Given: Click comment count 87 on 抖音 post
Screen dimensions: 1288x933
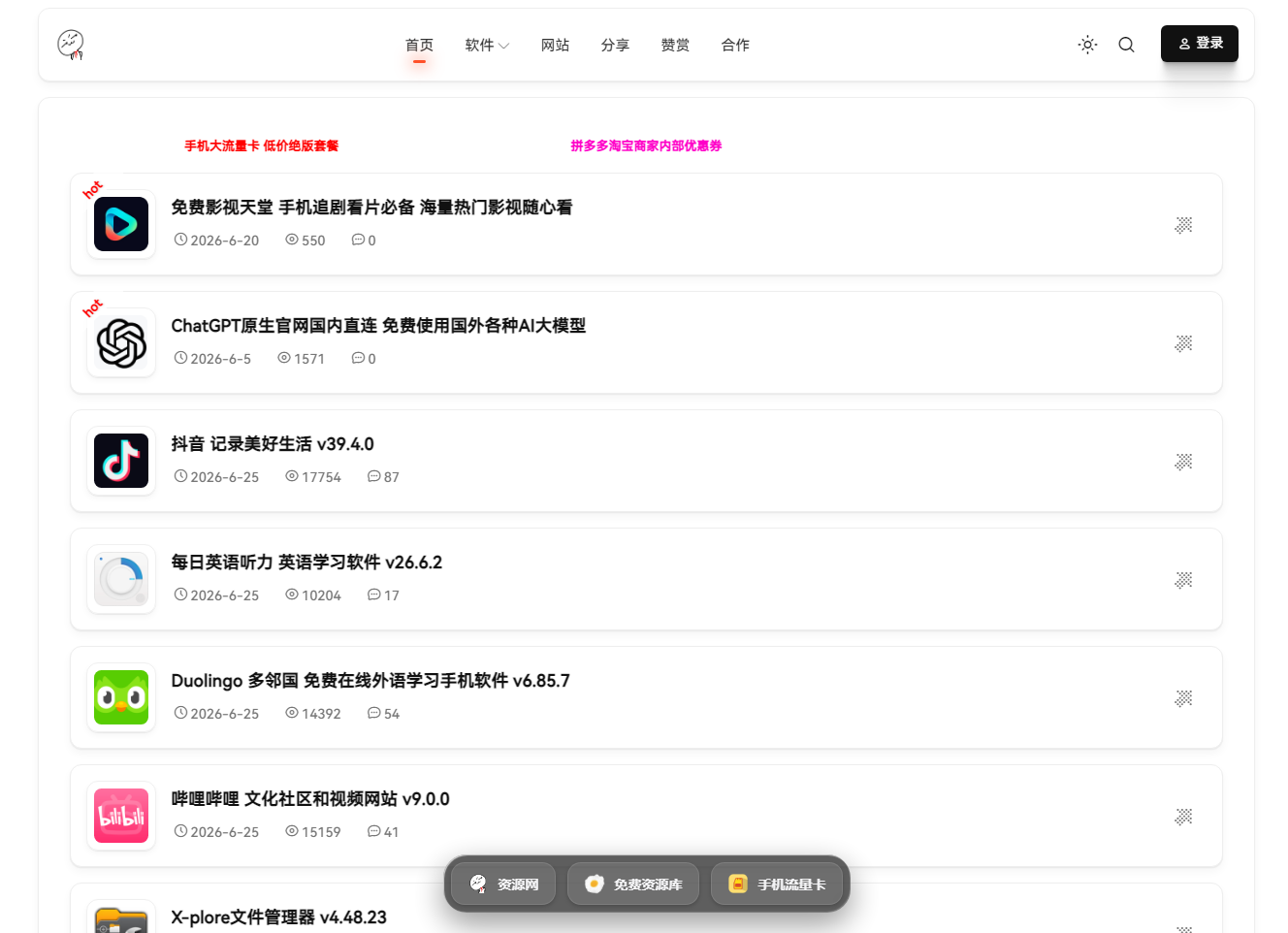Looking at the screenshot, I should 383,477.
